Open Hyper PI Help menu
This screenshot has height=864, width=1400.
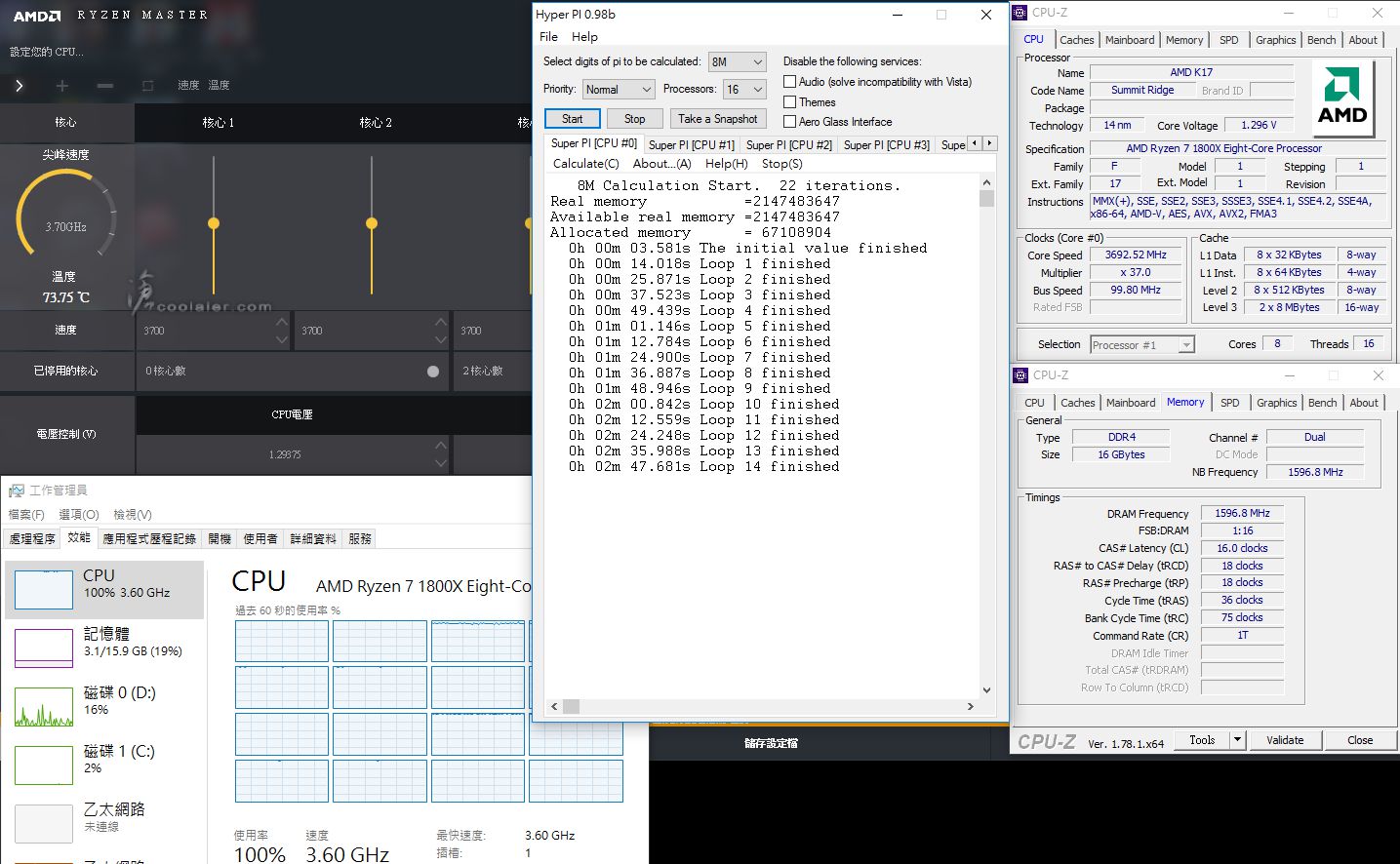pos(584,37)
